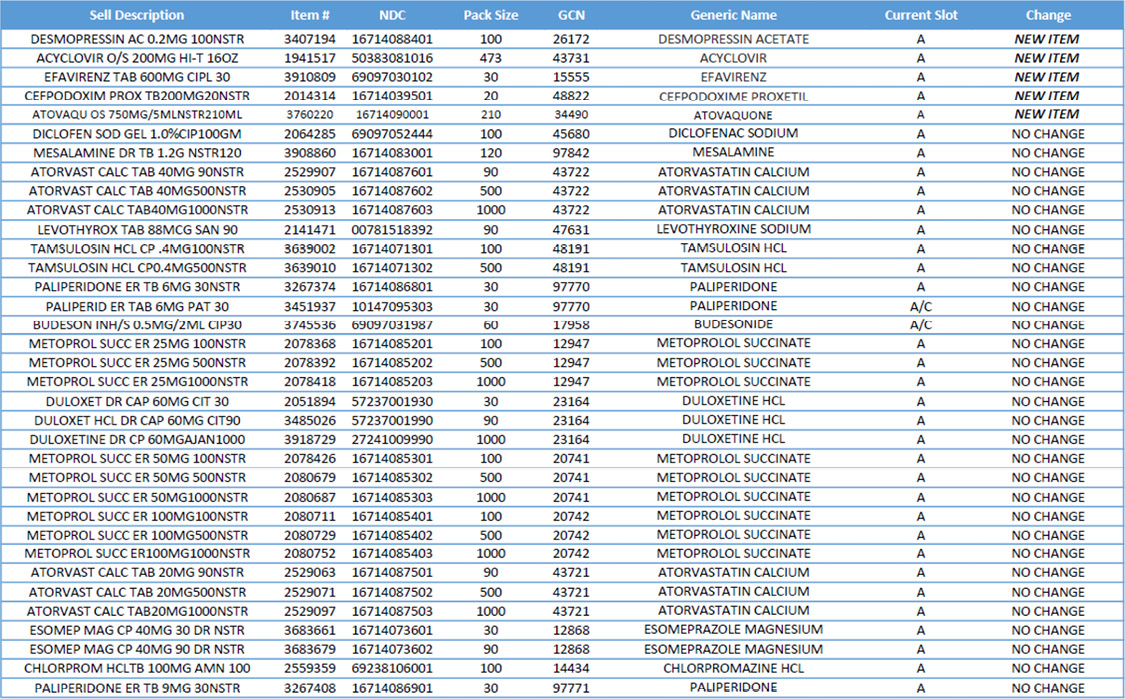The height and width of the screenshot is (699, 1125).
Task: Select NEW ITEM in the EFAVIRENZ row
Action: pyautogui.click(x=1047, y=77)
